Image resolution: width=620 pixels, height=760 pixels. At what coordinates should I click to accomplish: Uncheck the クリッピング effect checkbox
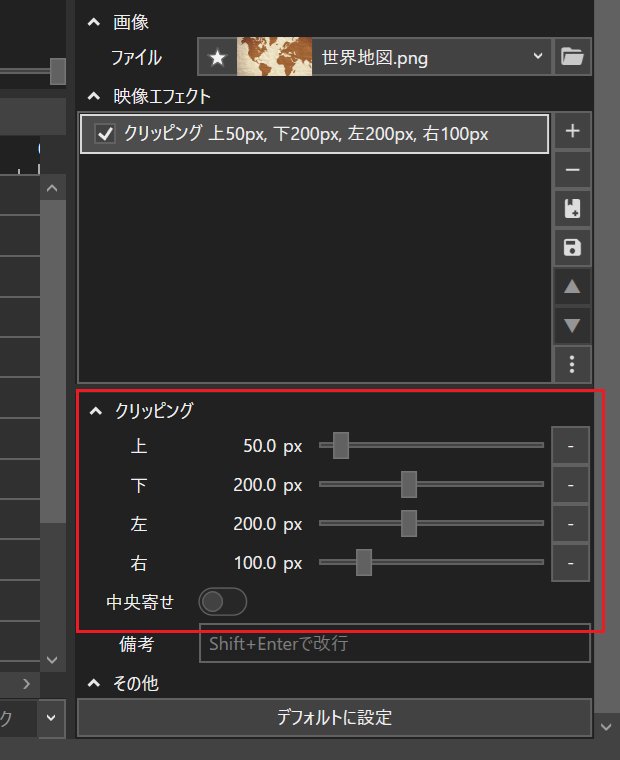(x=105, y=134)
